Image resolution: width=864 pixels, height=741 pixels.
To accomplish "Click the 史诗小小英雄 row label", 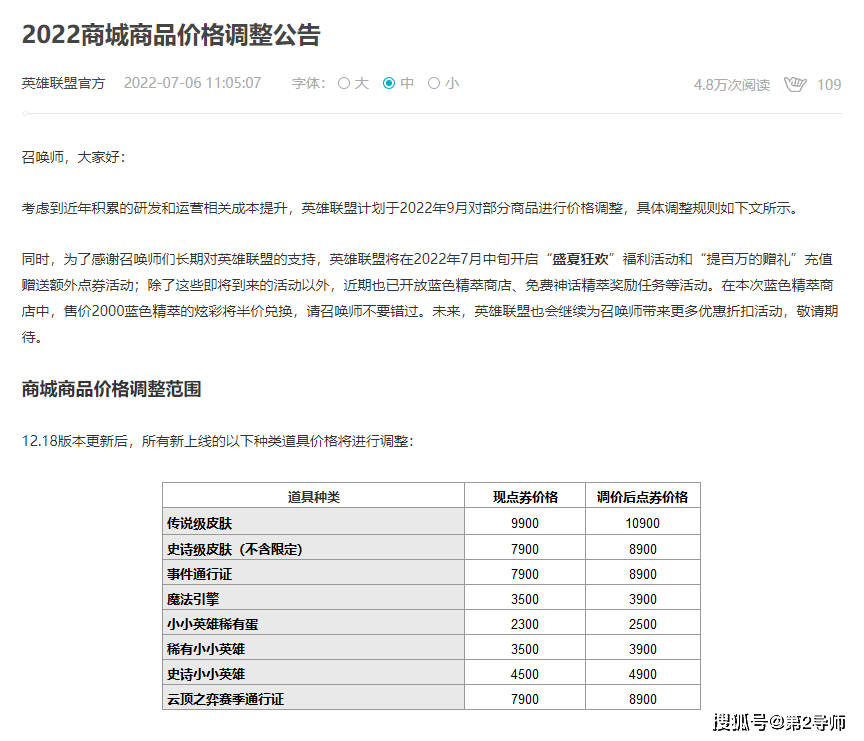I will (206, 674).
